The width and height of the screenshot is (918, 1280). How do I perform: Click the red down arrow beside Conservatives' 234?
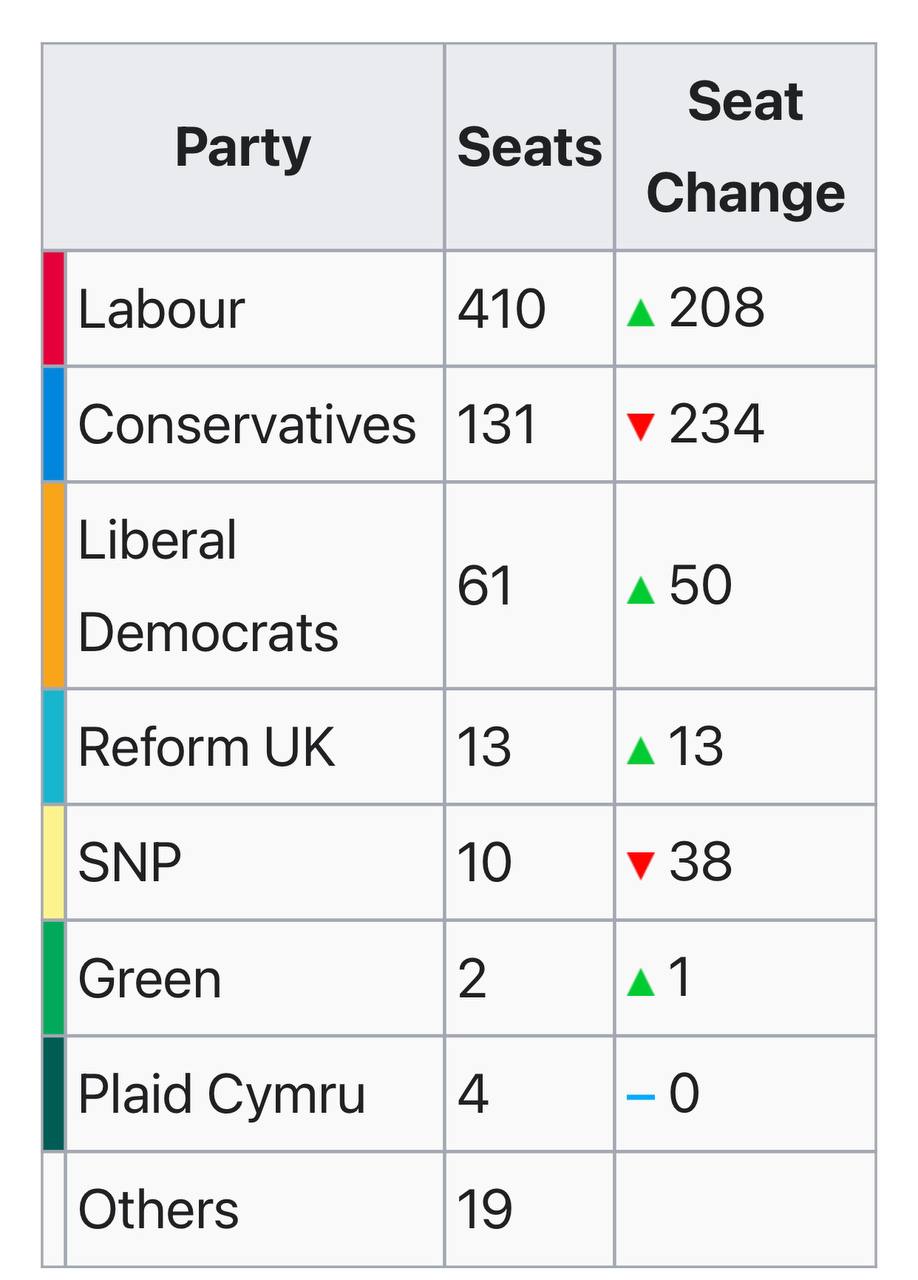point(640,427)
